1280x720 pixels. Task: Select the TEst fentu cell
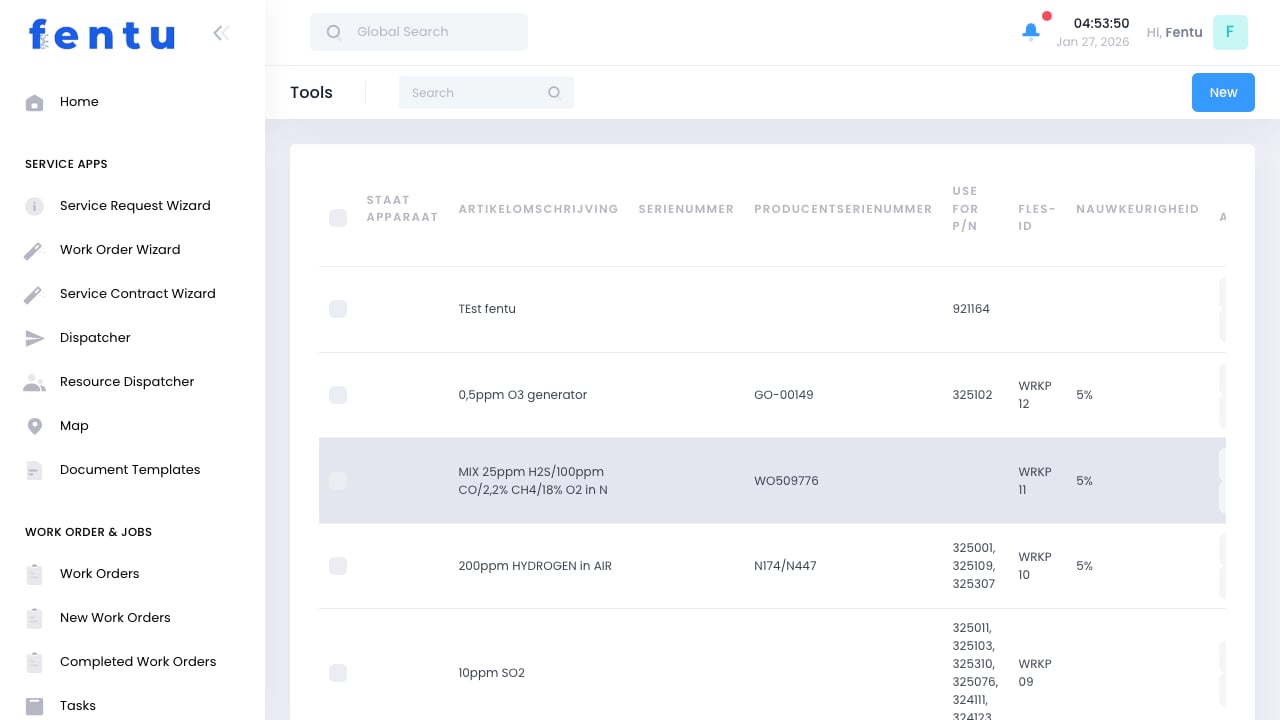tap(487, 309)
